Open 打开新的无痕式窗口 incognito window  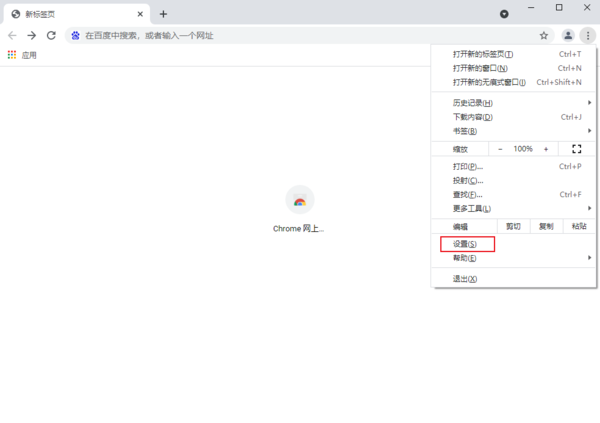tap(514, 82)
